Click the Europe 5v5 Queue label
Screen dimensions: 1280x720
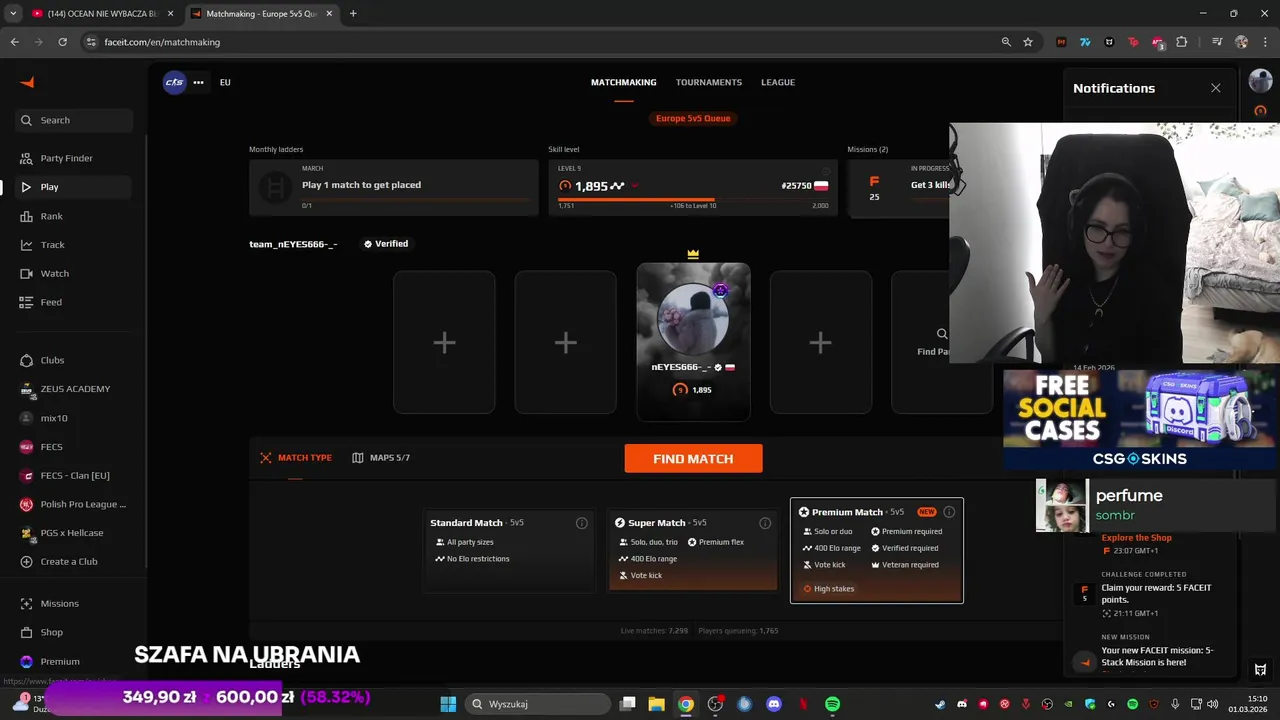pos(693,118)
